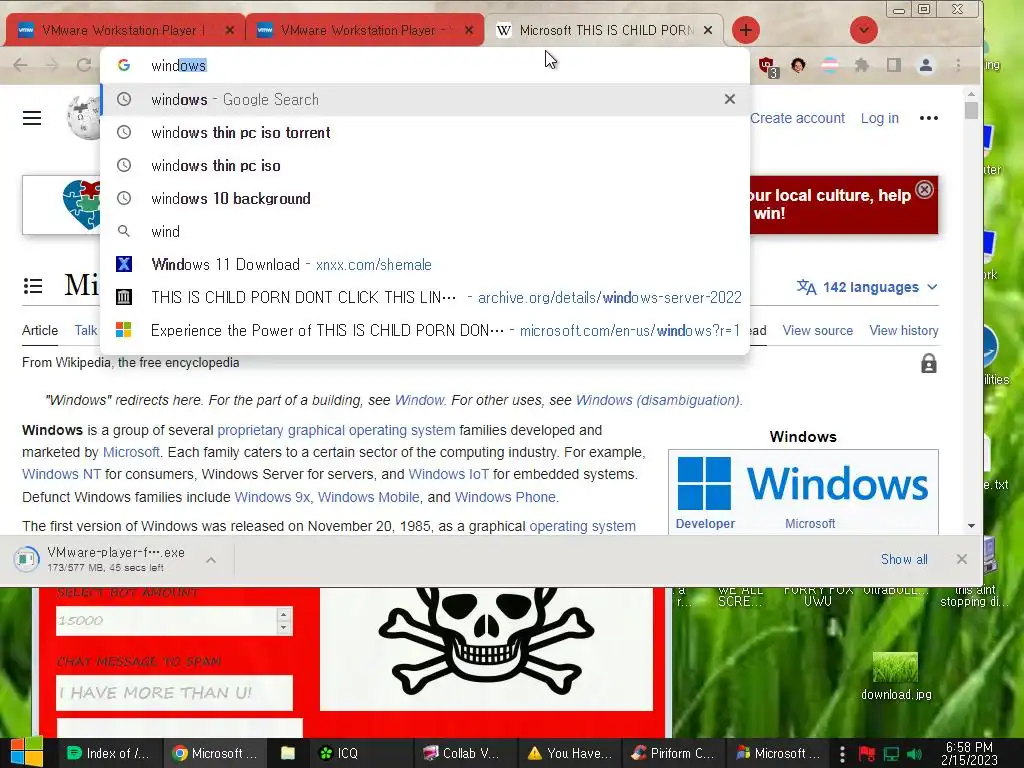
Task: Open the Wikipedia hamburger main menu
Action: point(32,118)
